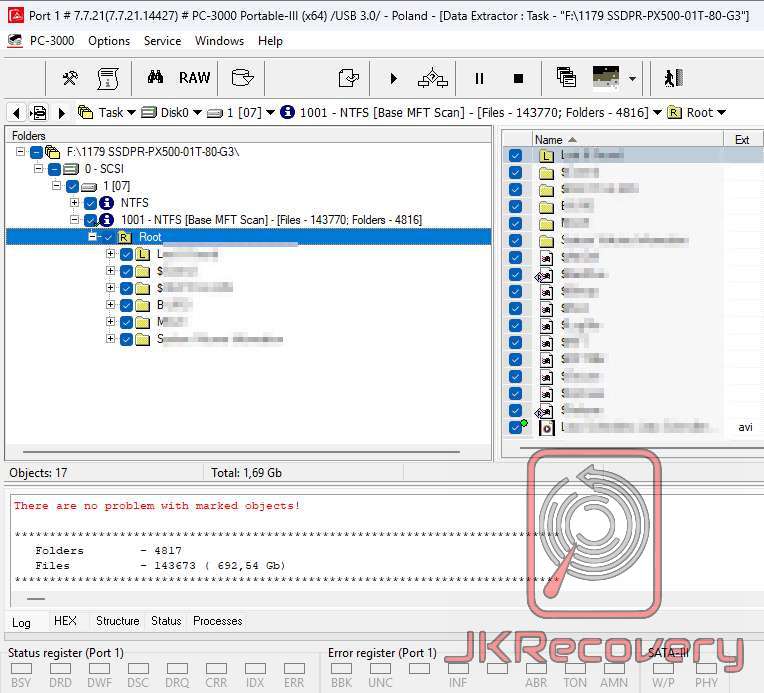764x693 pixels.
Task: Select the 1001 - NTFS Base MFT Scan tree item
Action: (x=270, y=220)
